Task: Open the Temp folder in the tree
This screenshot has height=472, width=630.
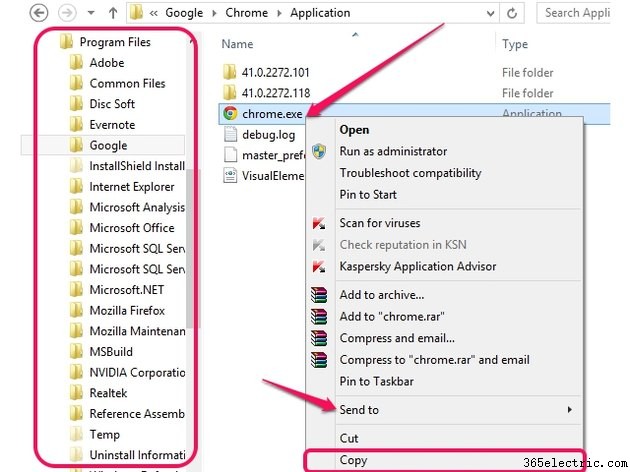Action: coord(104,435)
